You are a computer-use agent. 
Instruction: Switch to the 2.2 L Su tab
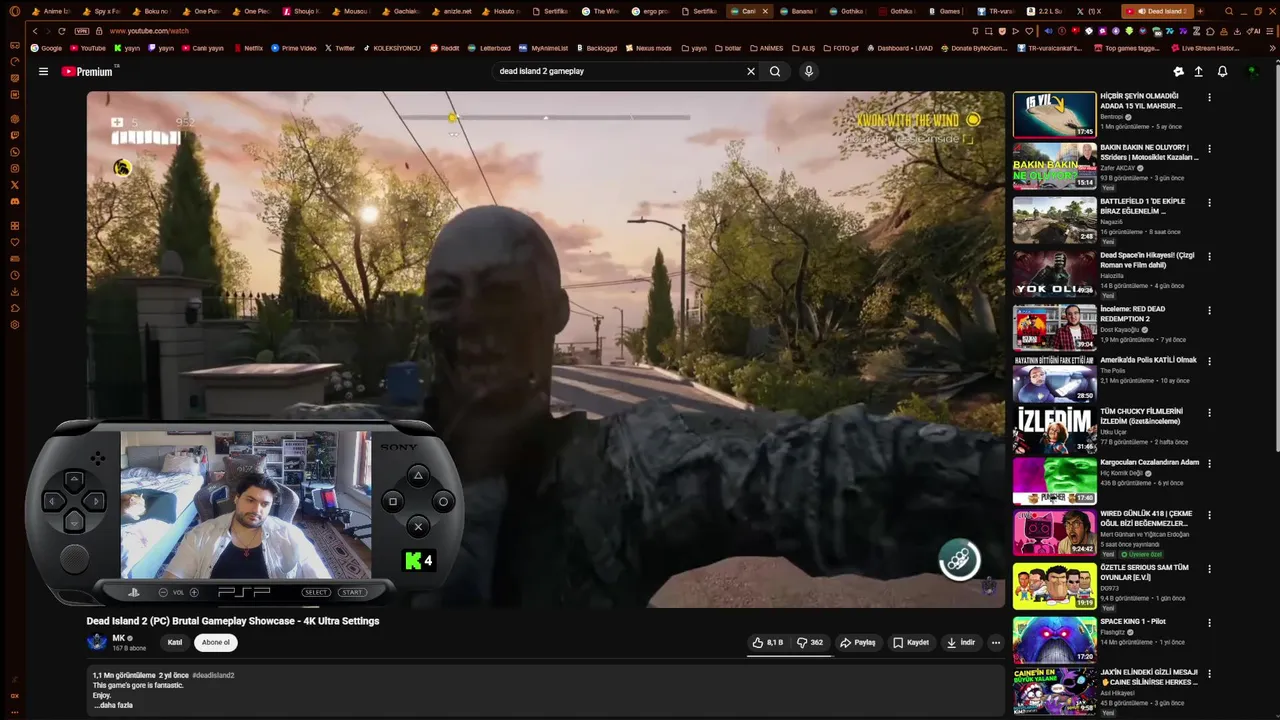[1045, 11]
